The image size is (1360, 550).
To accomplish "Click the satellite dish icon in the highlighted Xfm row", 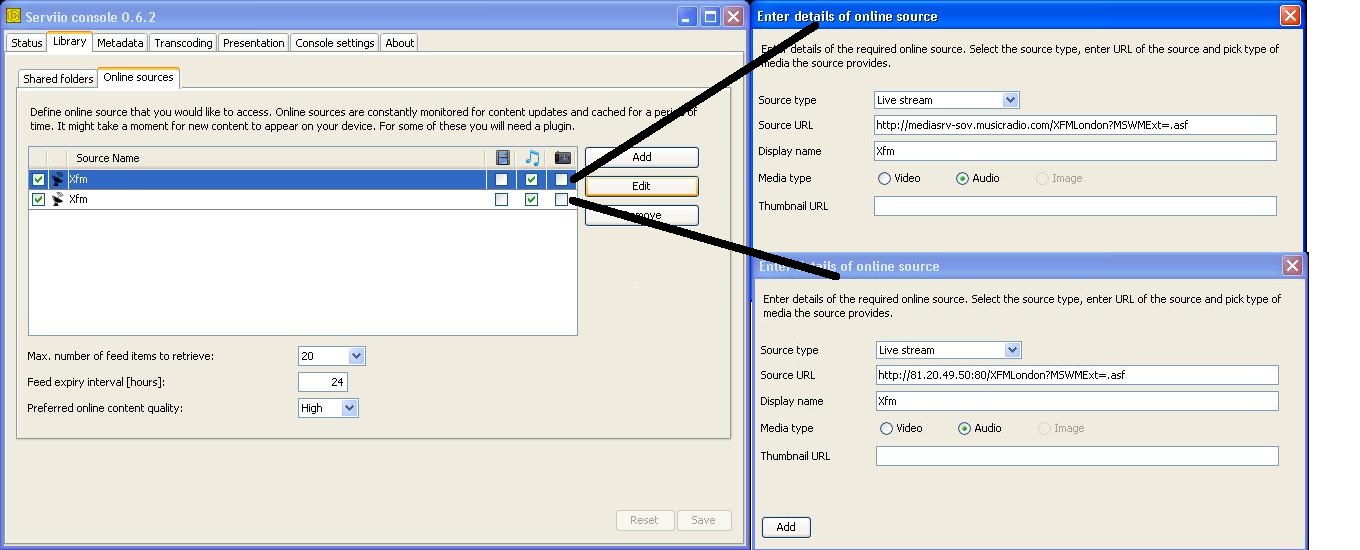I will tap(58, 180).
